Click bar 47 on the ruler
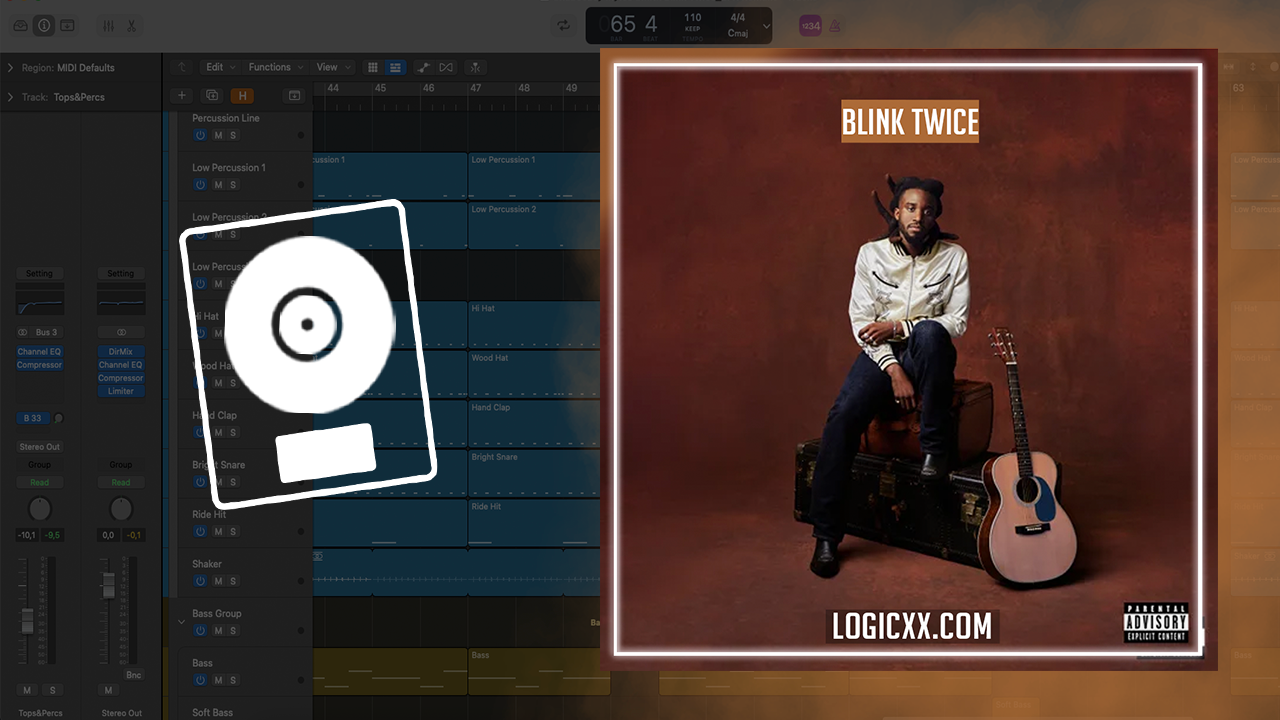Image resolution: width=1280 pixels, height=720 pixels. [x=476, y=88]
